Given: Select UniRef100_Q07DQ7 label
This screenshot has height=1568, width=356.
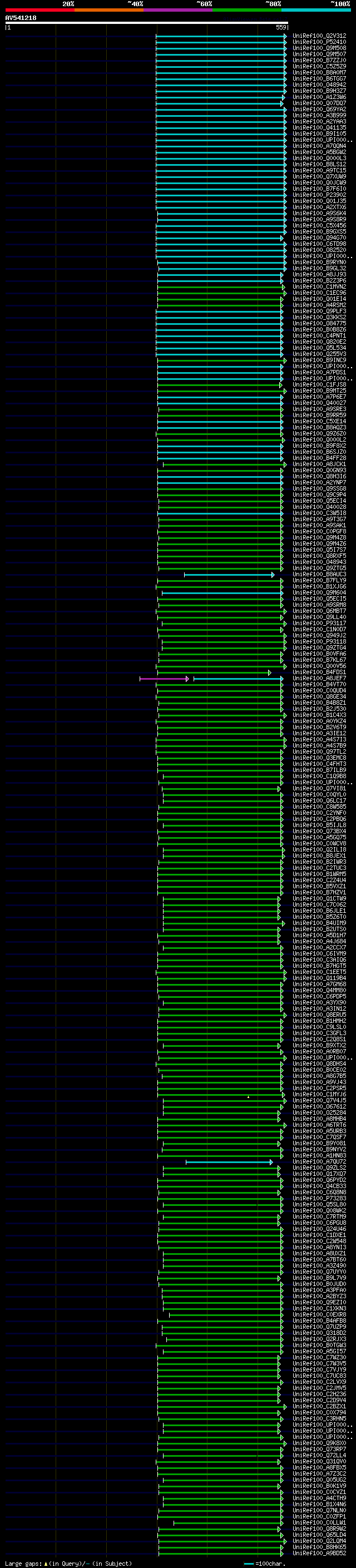Looking at the screenshot, I should pyautogui.click(x=319, y=103).
